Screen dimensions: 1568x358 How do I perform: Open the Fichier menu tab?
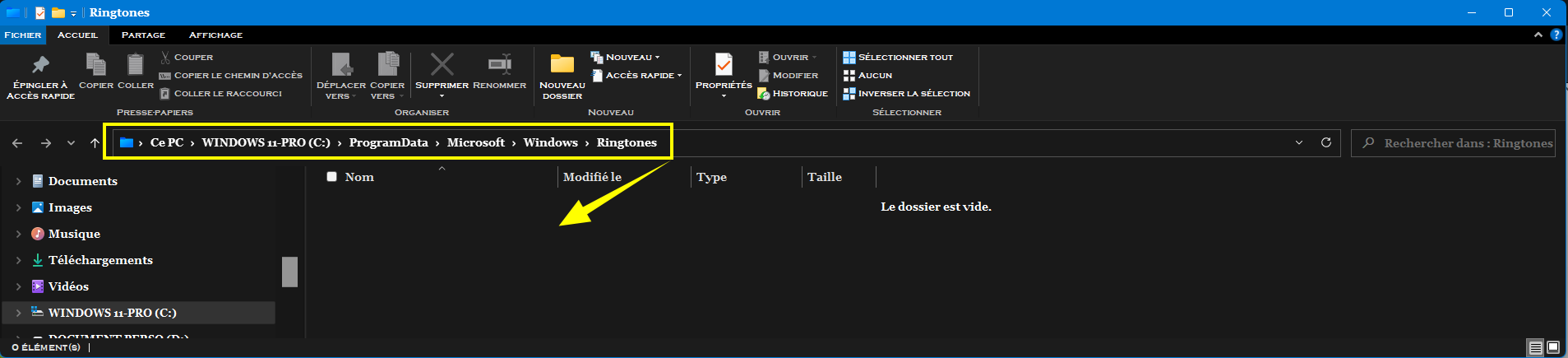point(22,35)
